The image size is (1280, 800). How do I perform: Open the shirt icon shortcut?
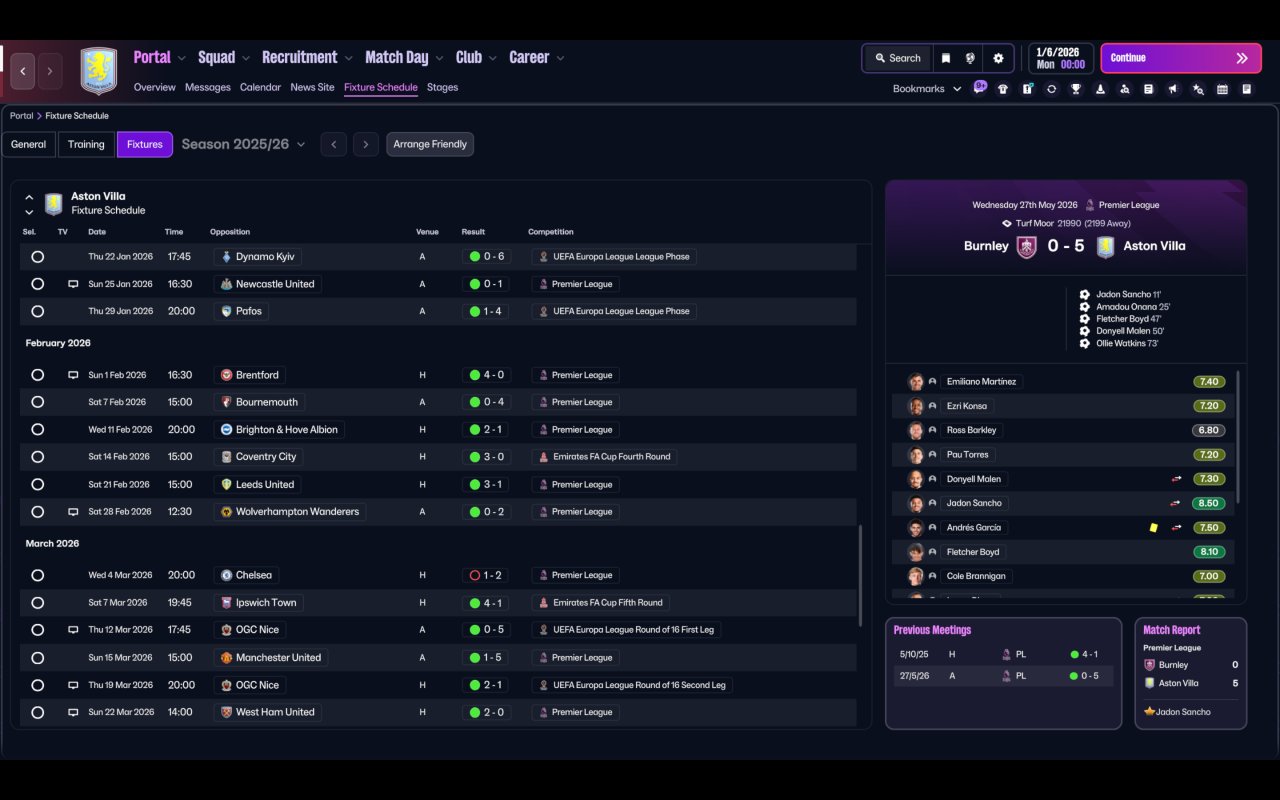tap(1003, 89)
